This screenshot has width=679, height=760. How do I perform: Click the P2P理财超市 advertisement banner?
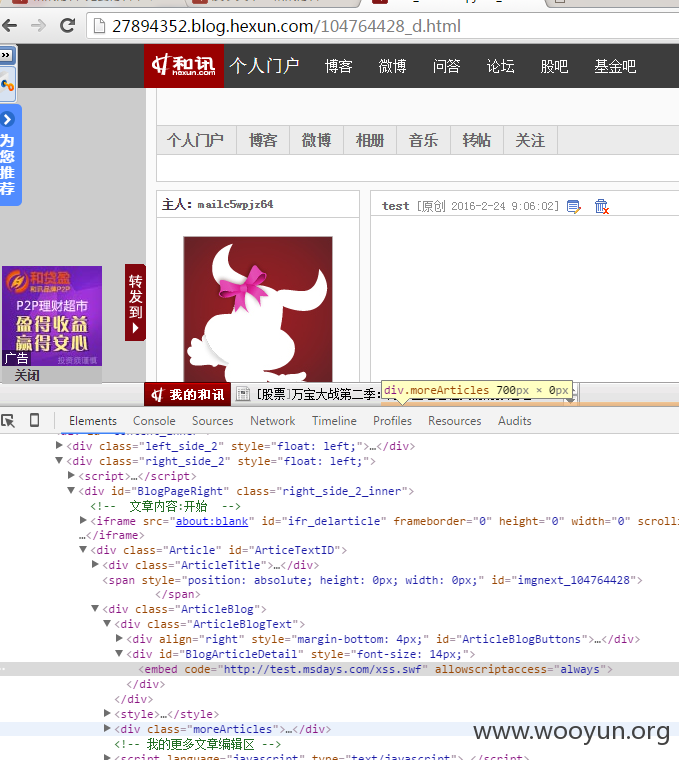(x=52, y=316)
